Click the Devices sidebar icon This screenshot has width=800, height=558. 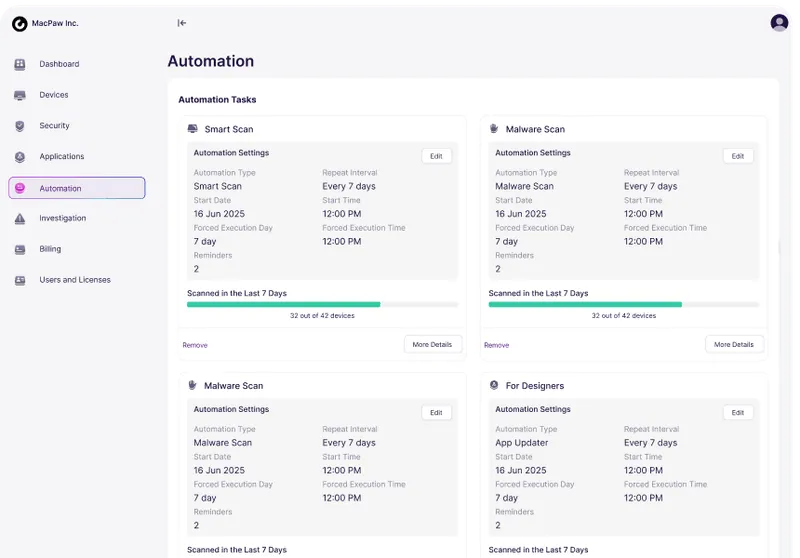20,95
